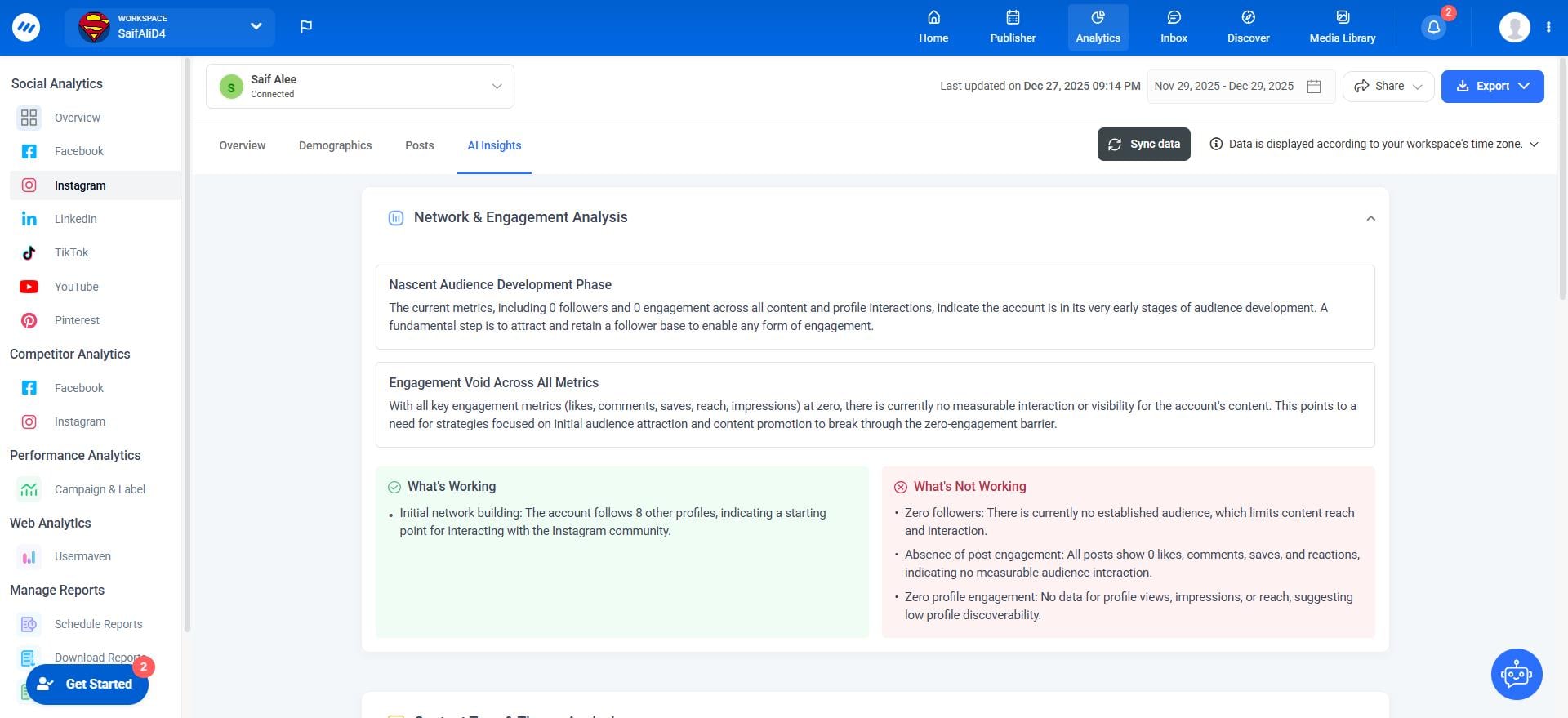Click the What's Not Working heading

point(969,486)
